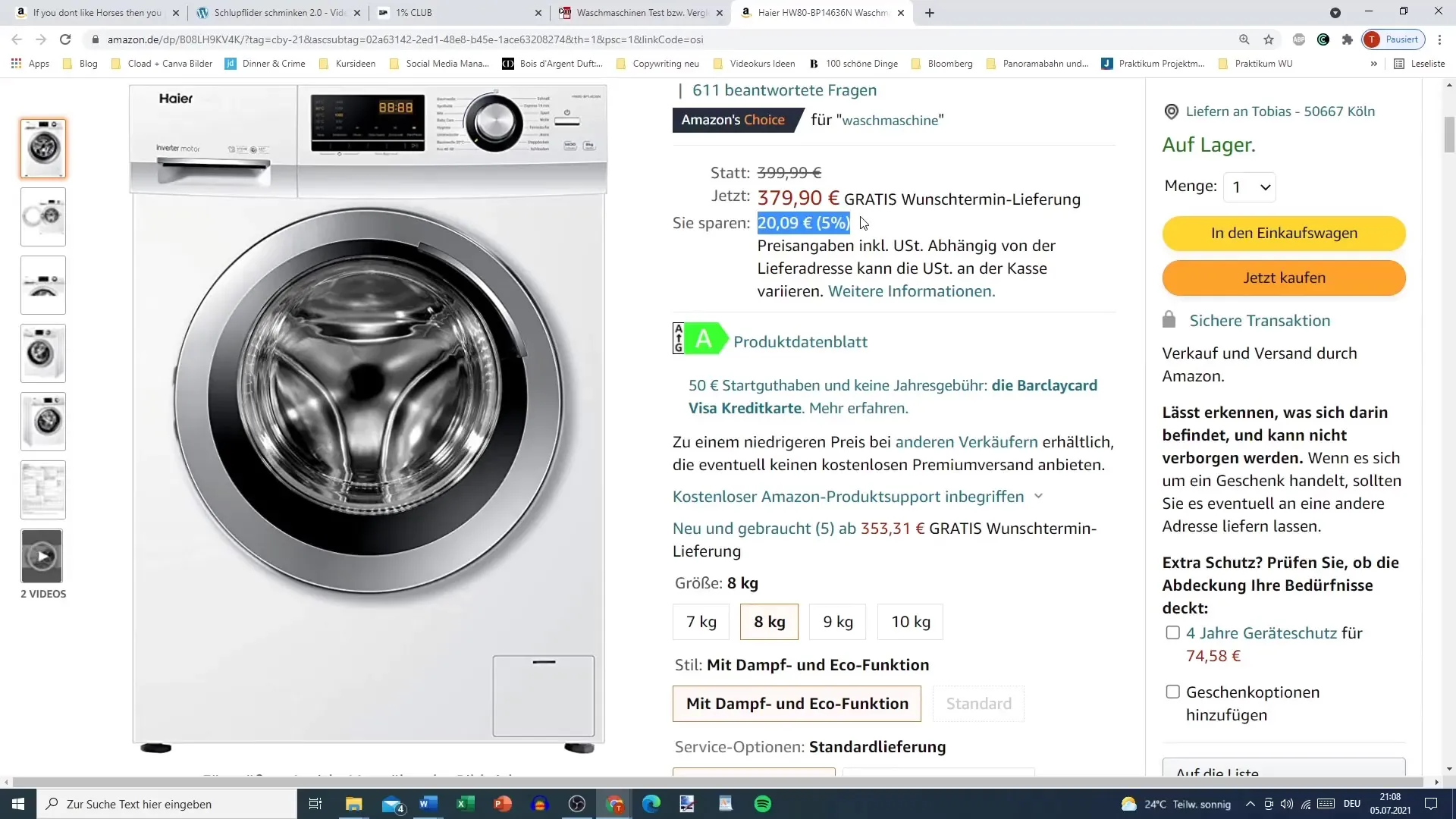Play the product video thumbnail

[42, 557]
